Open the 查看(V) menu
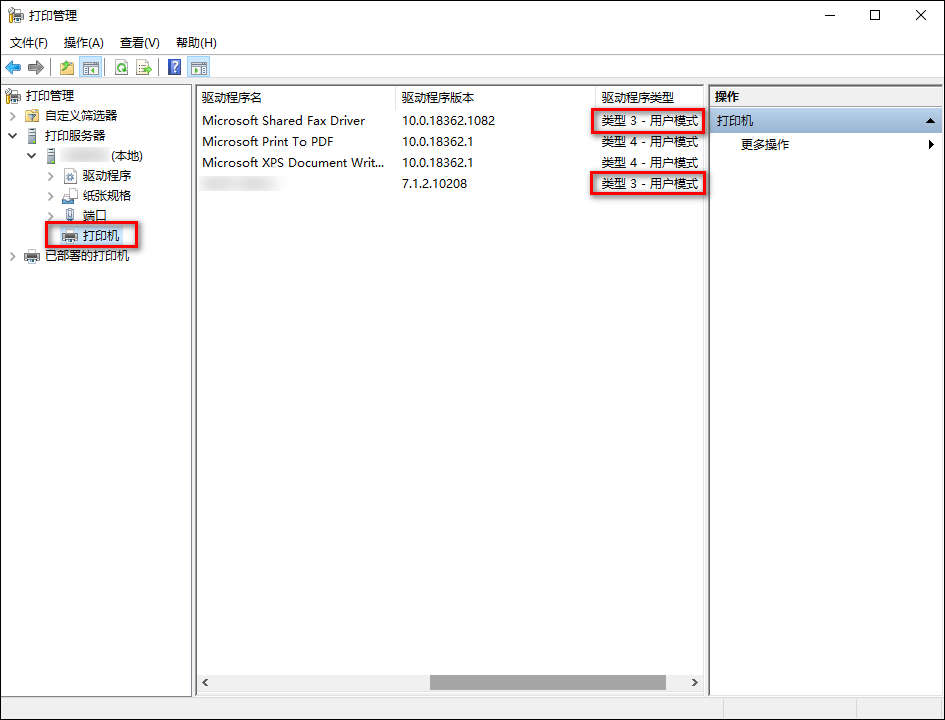945x720 pixels. click(140, 43)
